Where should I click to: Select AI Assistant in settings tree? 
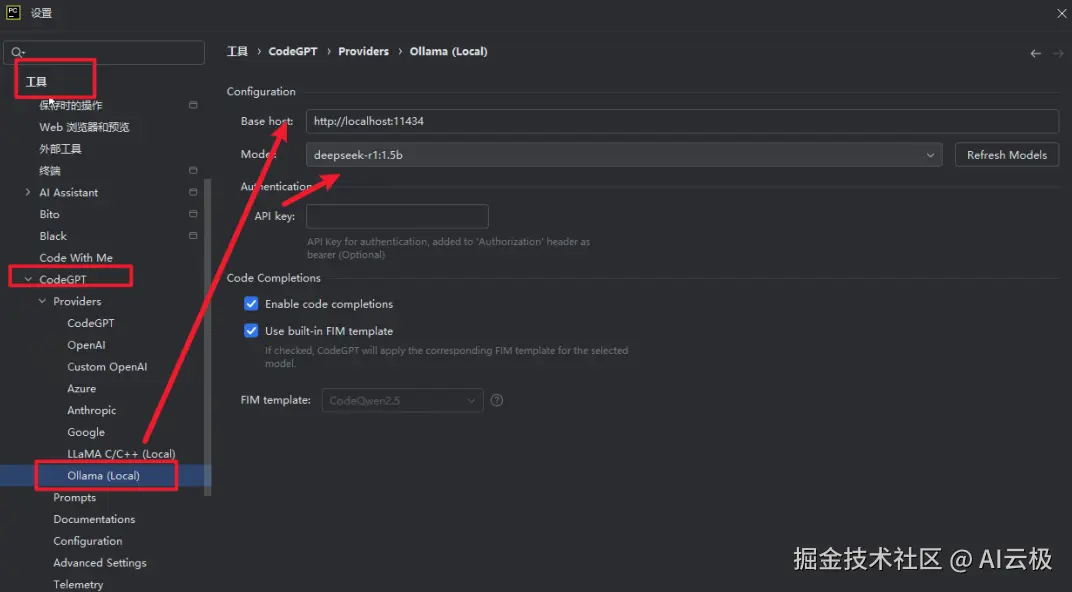coord(68,192)
